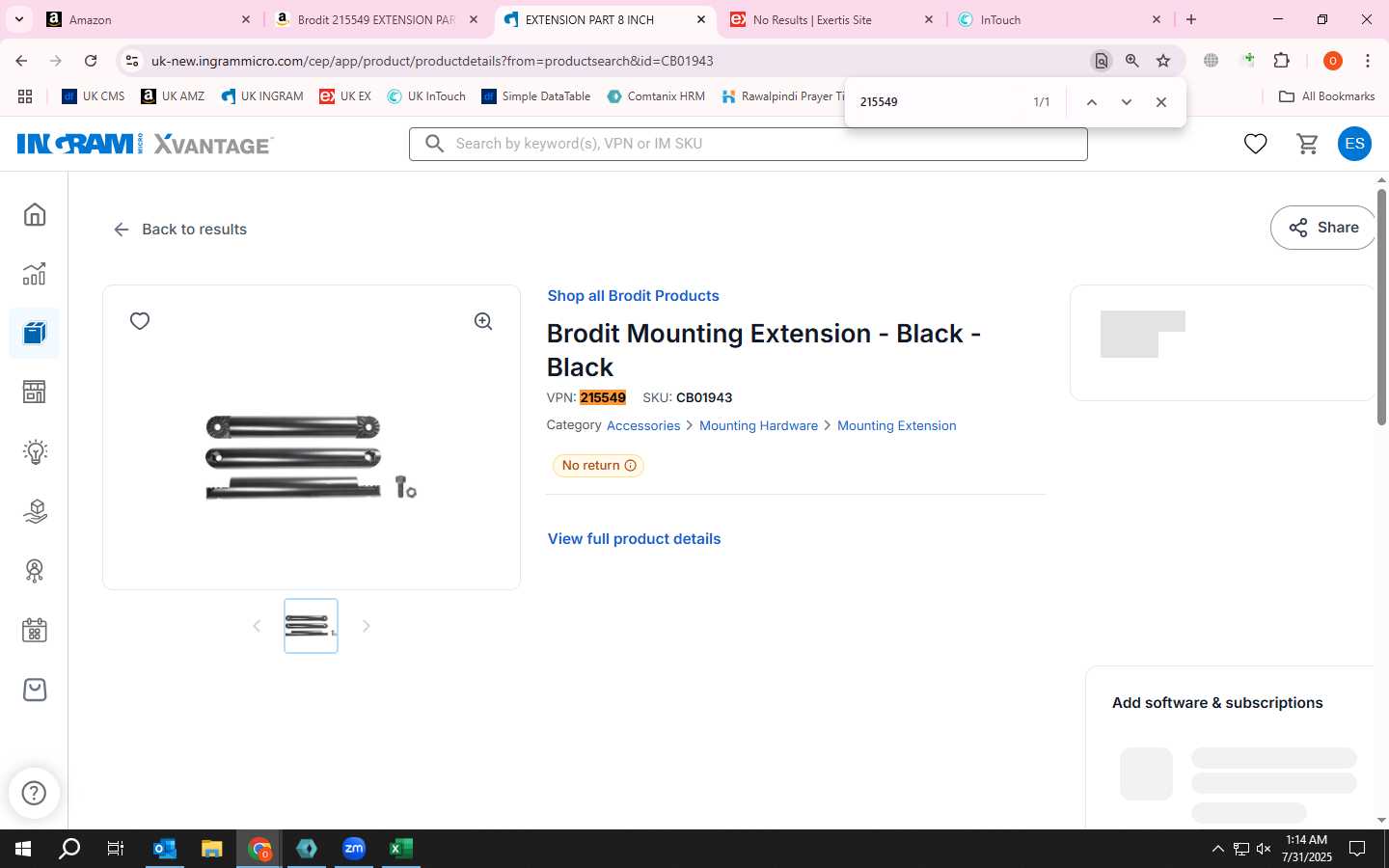Bookmark this page with the star icon

tap(1163, 61)
